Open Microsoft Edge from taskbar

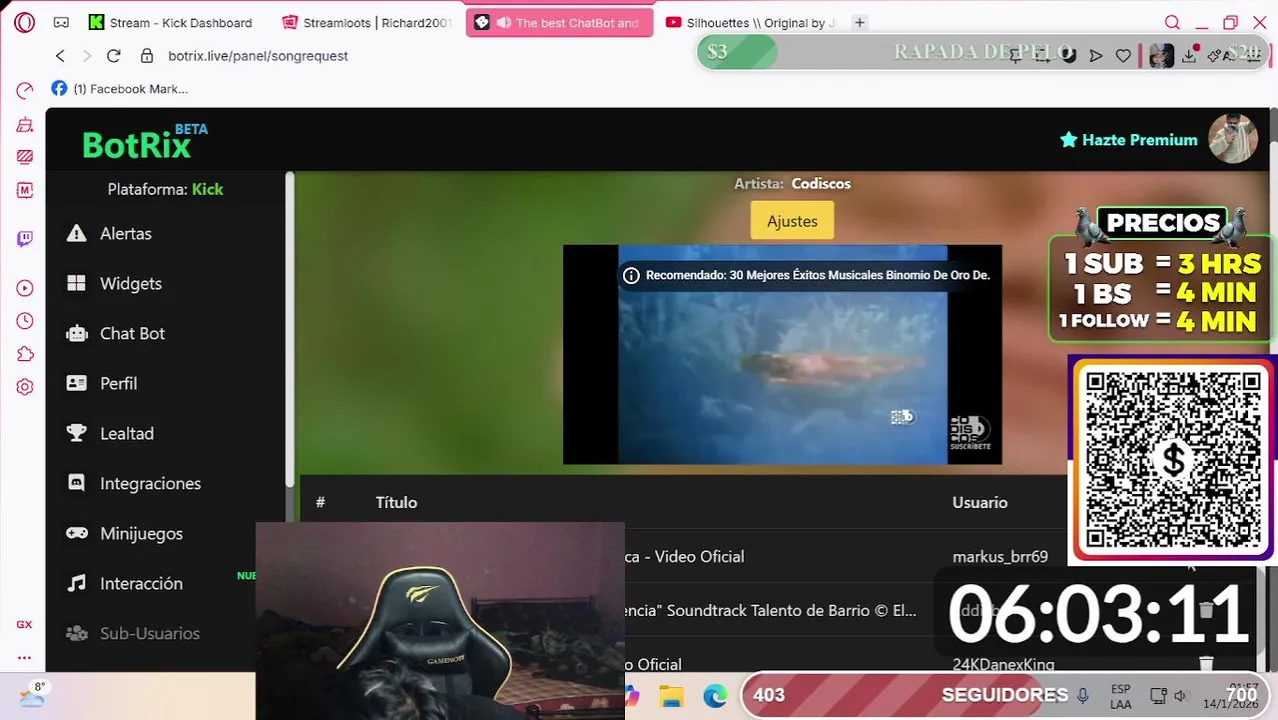click(x=715, y=696)
